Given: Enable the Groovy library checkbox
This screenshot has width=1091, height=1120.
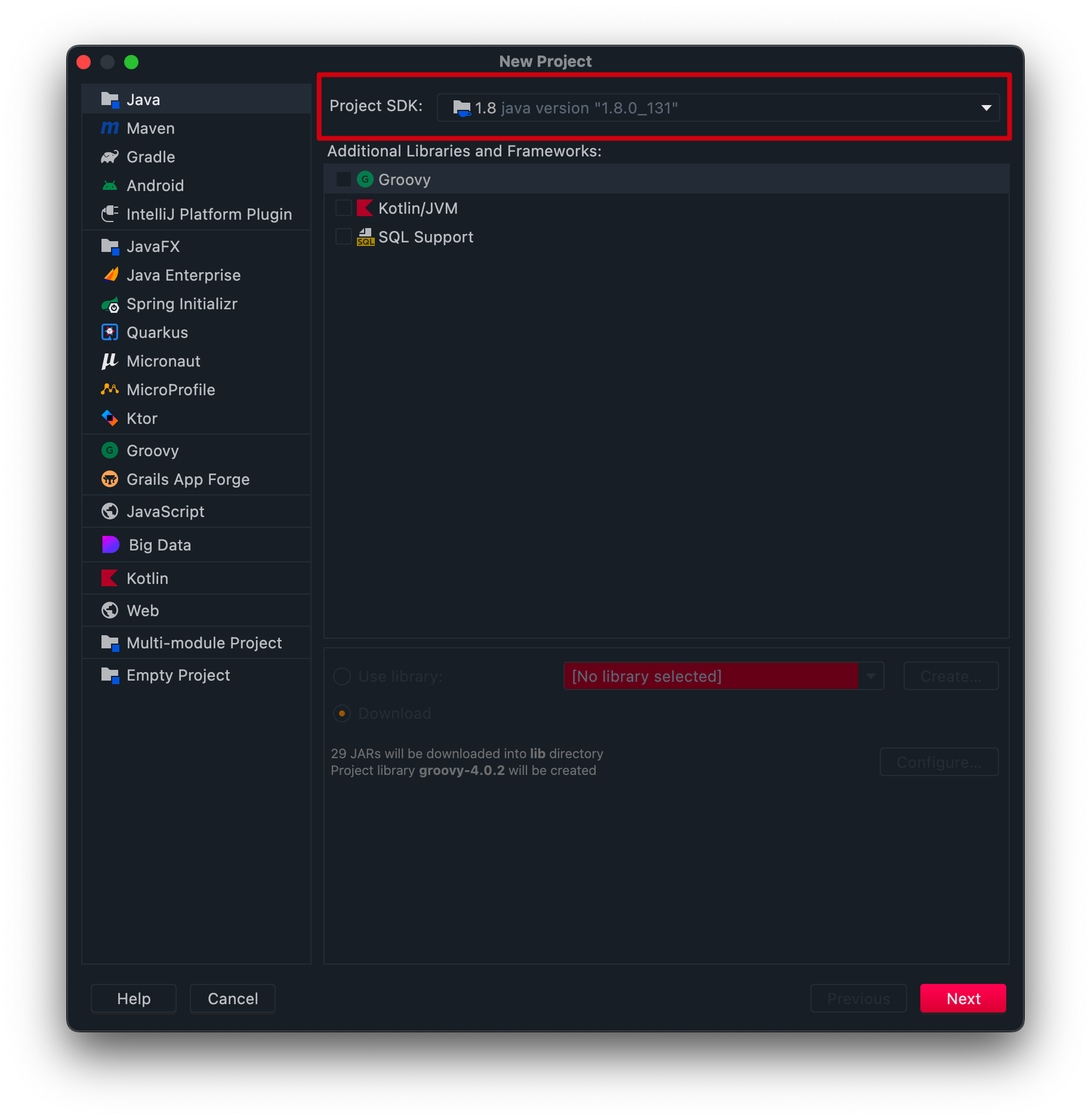Looking at the screenshot, I should pos(344,179).
